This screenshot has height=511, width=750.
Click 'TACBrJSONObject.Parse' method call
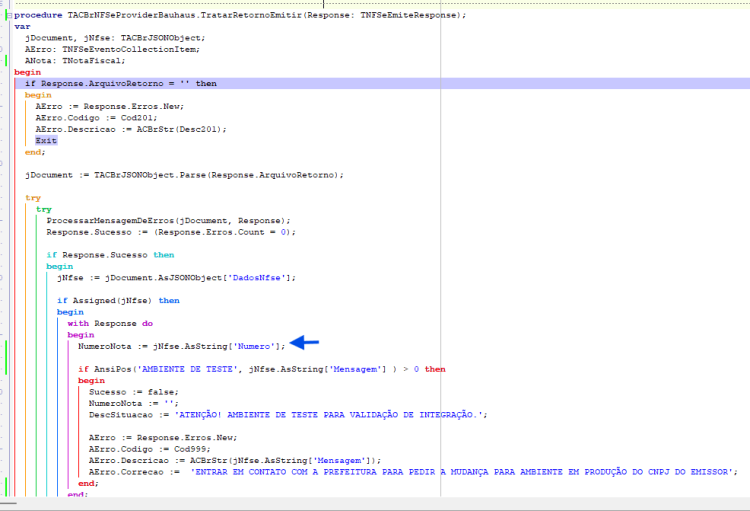(x=150, y=175)
